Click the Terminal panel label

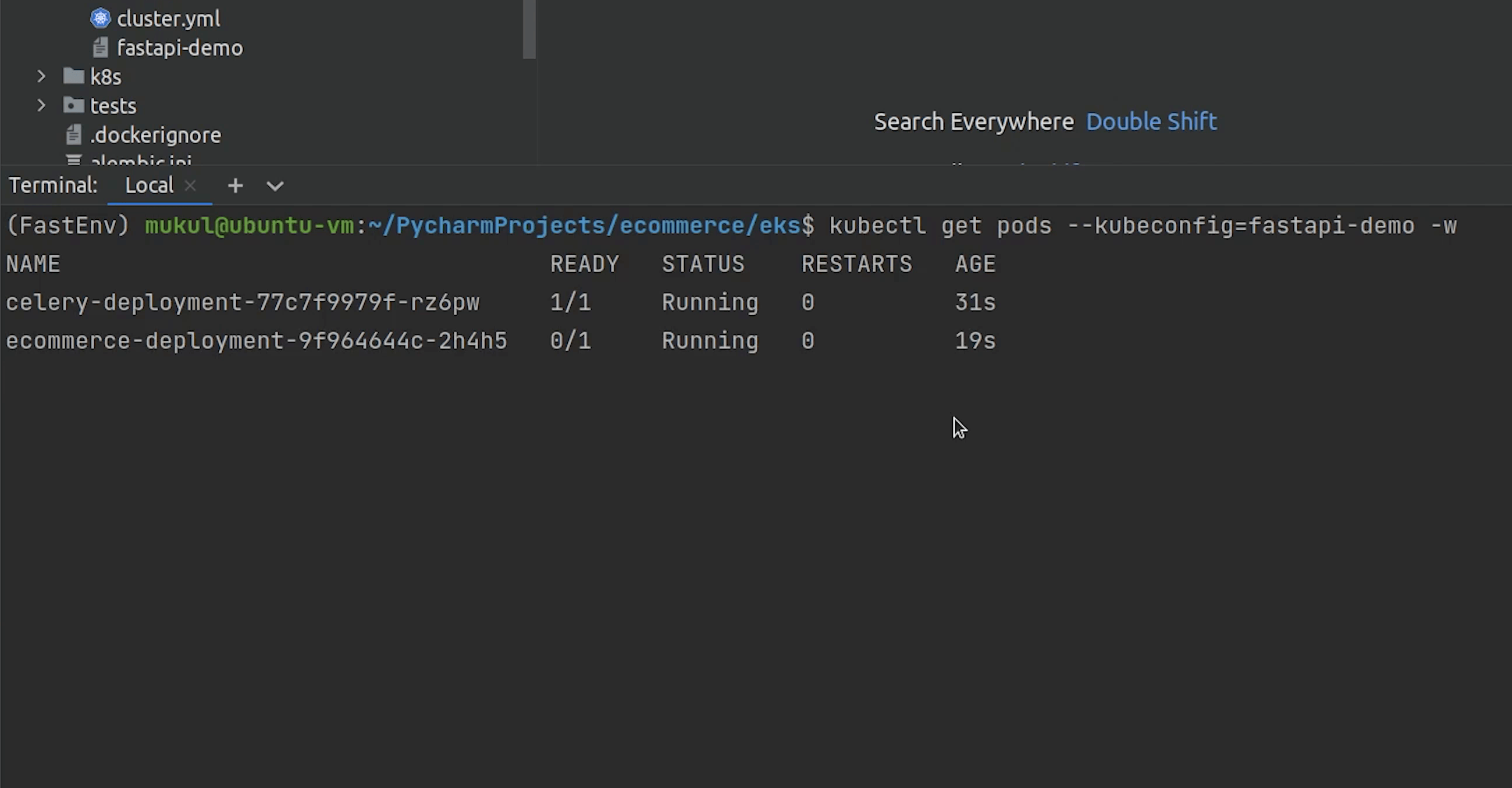53,186
